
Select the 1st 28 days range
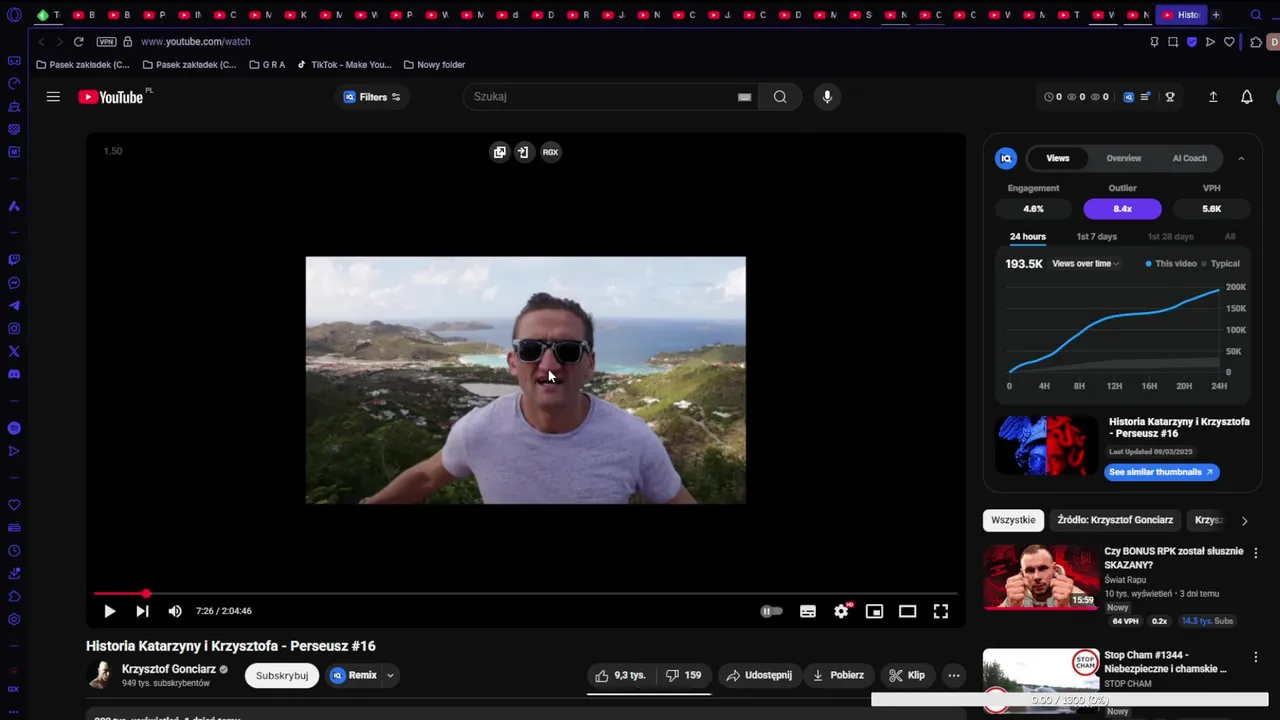tap(1171, 237)
